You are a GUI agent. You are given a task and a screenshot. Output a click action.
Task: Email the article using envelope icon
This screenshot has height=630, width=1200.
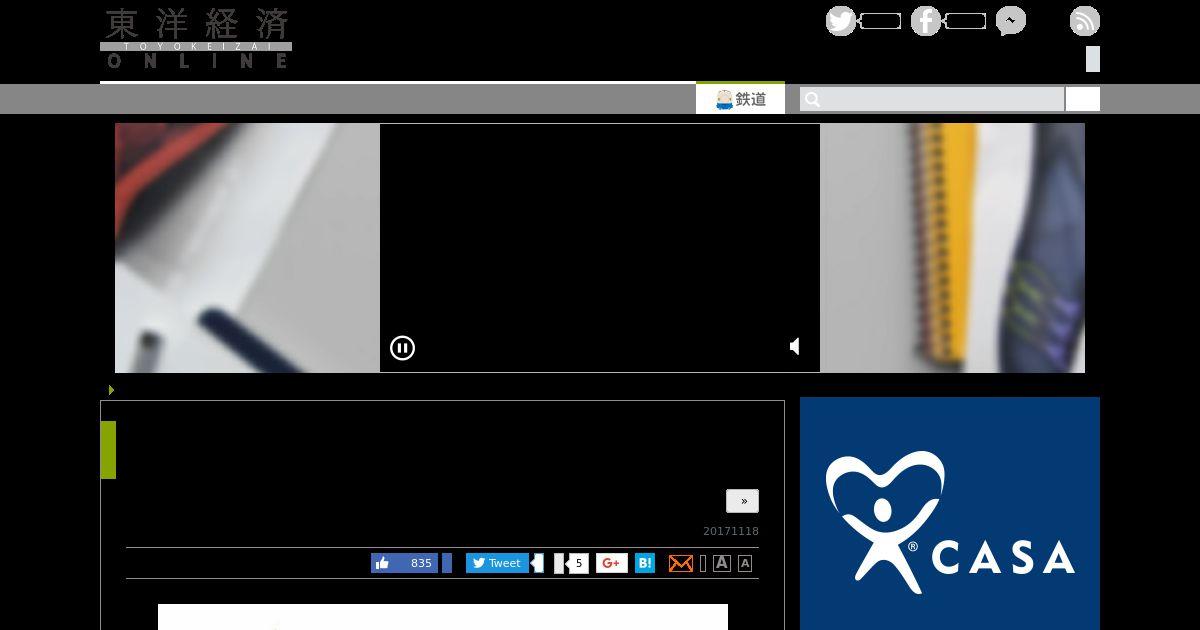tap(681, 563)
